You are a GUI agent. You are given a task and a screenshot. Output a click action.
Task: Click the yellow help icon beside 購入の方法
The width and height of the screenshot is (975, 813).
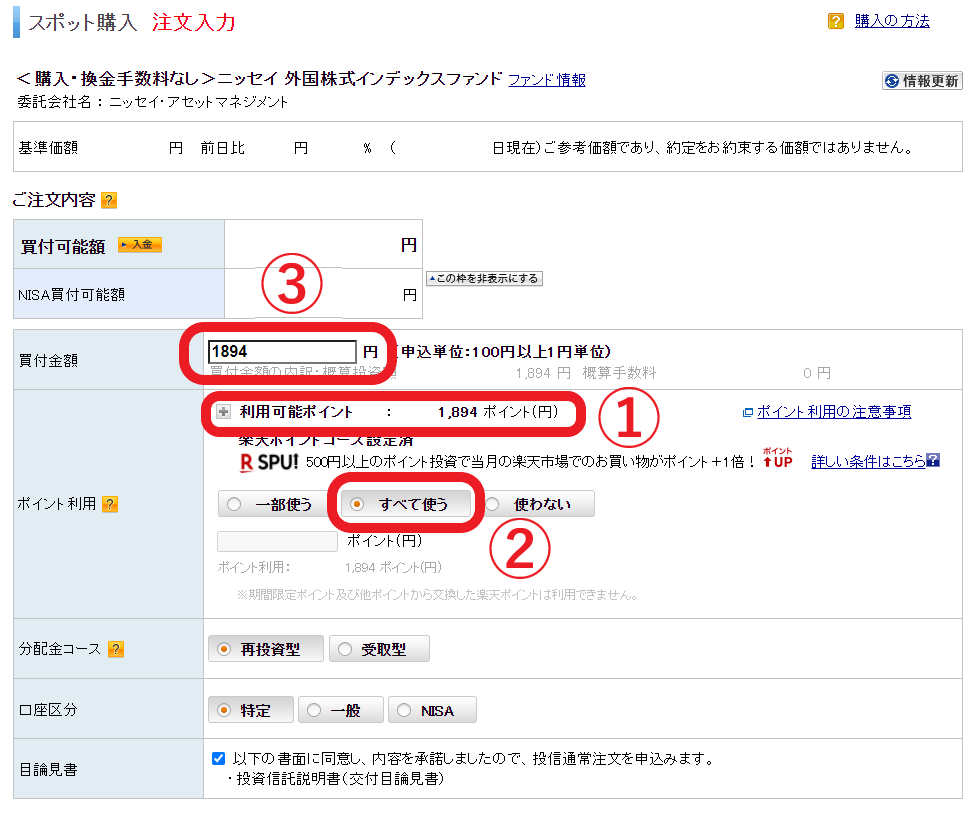[836, 21]
